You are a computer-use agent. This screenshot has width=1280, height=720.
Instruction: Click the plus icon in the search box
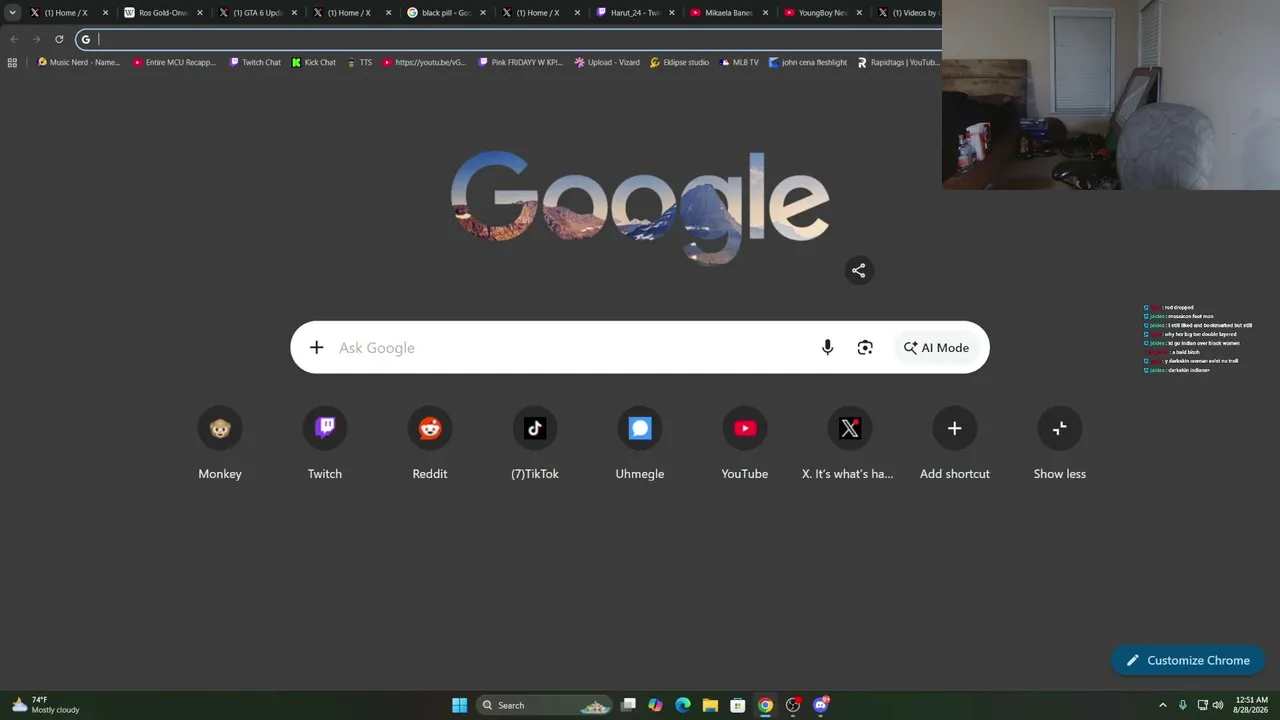pos(316,348)
